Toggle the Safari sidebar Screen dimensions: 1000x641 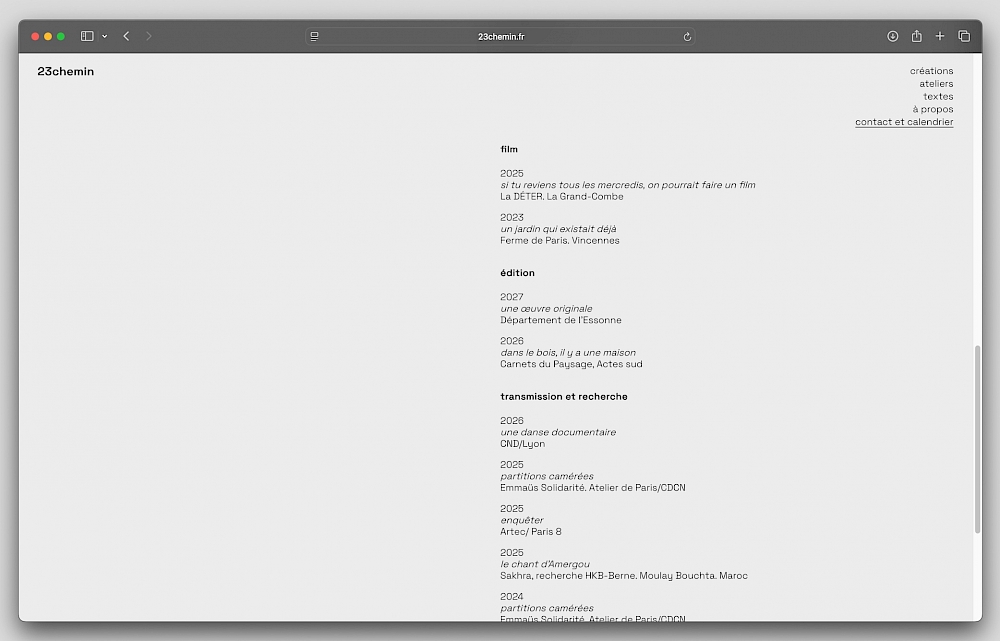(87, 36)
